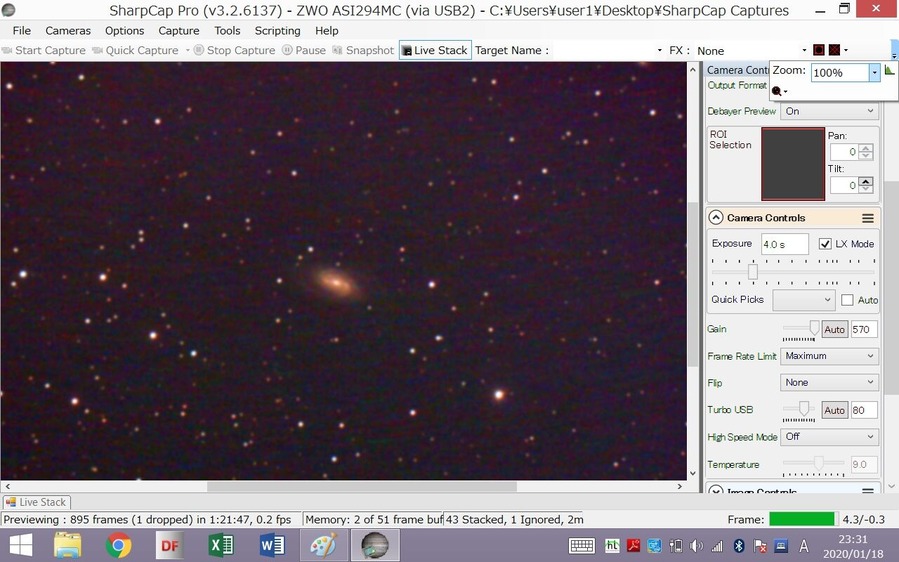899x562 pixels.
Task: Click the Exposure slider handle
Action: (x=753, y=272)
